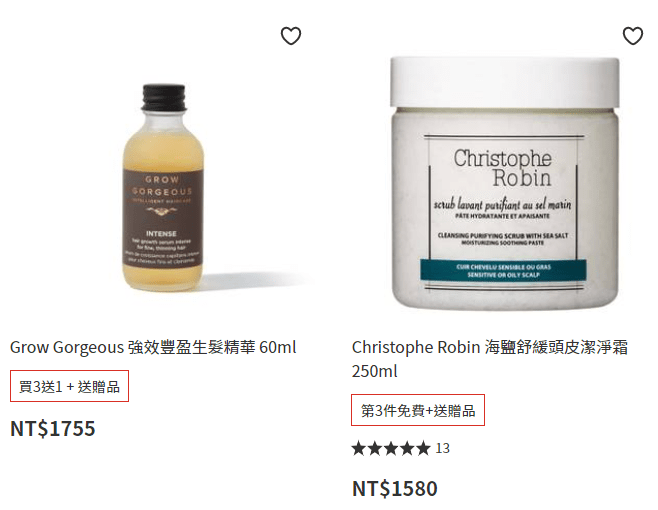The height and width of the screenshot is (510, 658).
Task: Click the teal Sensitive or Oily Scalp band
Action: coord(503,271)
